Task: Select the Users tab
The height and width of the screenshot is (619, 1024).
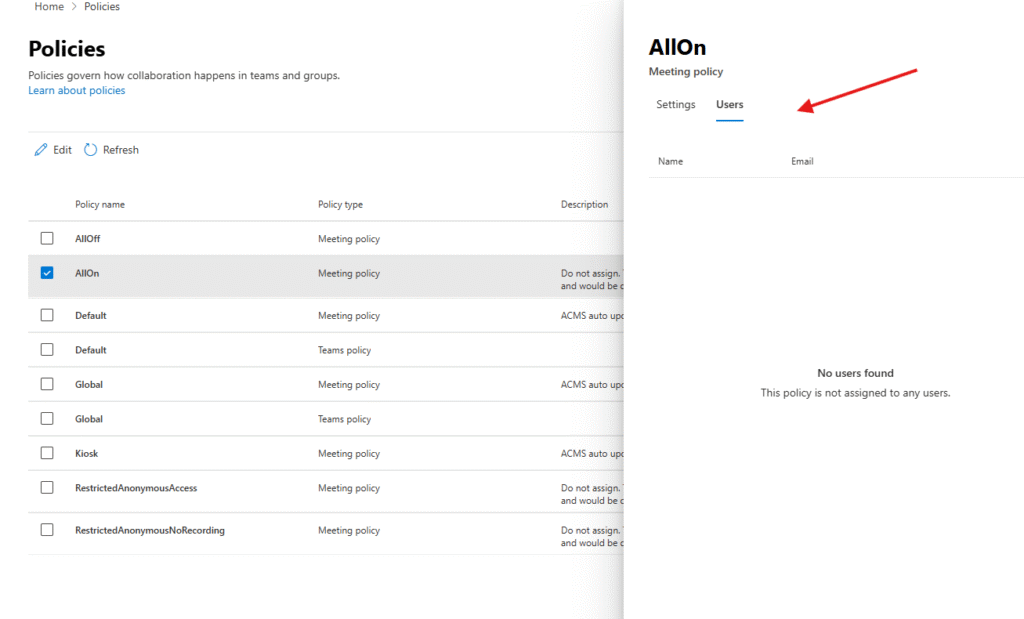Action: [729, 105]
